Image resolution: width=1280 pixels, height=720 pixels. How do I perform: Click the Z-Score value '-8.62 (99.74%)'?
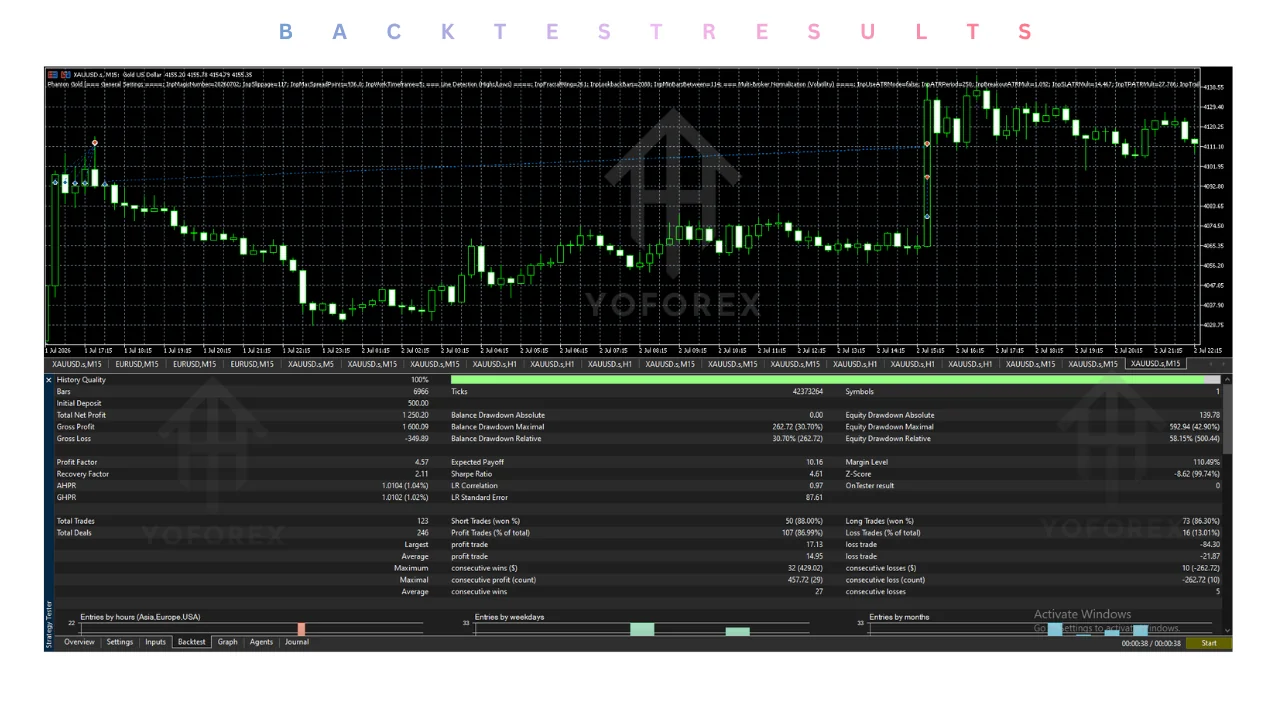click(1197, 474)
